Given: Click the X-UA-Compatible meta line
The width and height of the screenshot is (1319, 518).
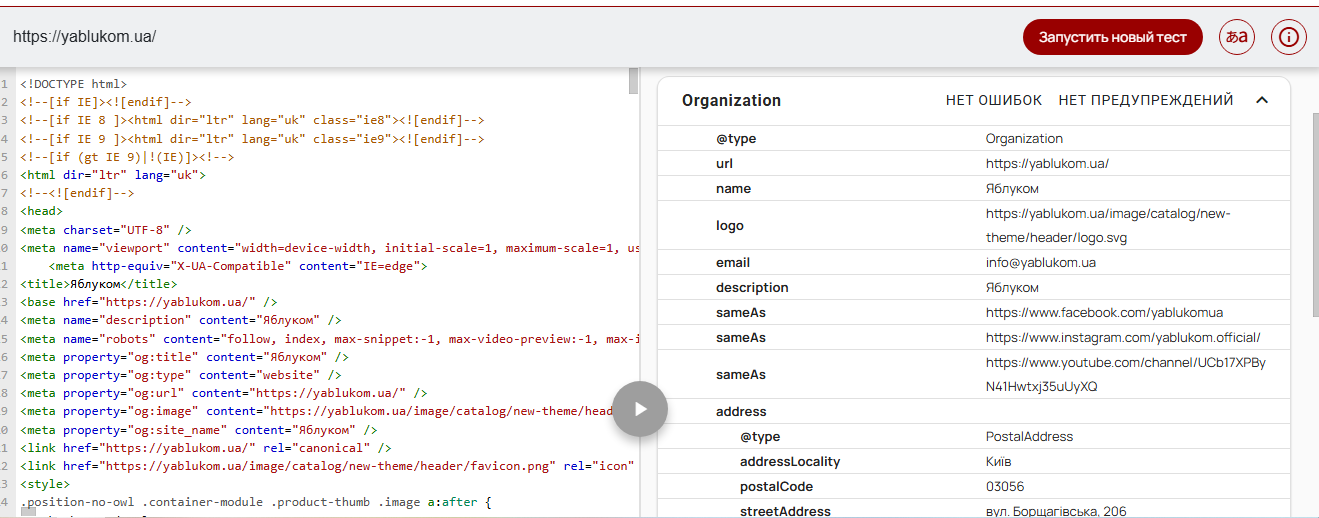Looking at the screenshot, I should [238, 266].
